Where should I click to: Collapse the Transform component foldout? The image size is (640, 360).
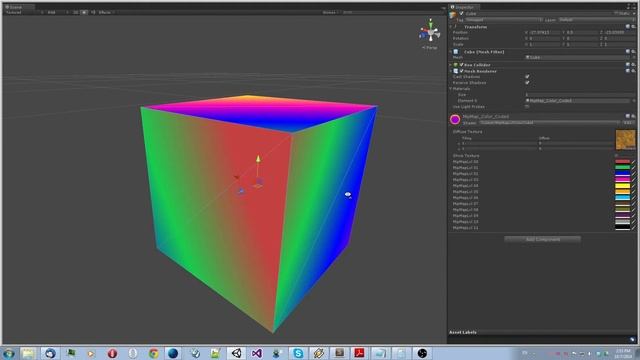[x=451, y=27]
